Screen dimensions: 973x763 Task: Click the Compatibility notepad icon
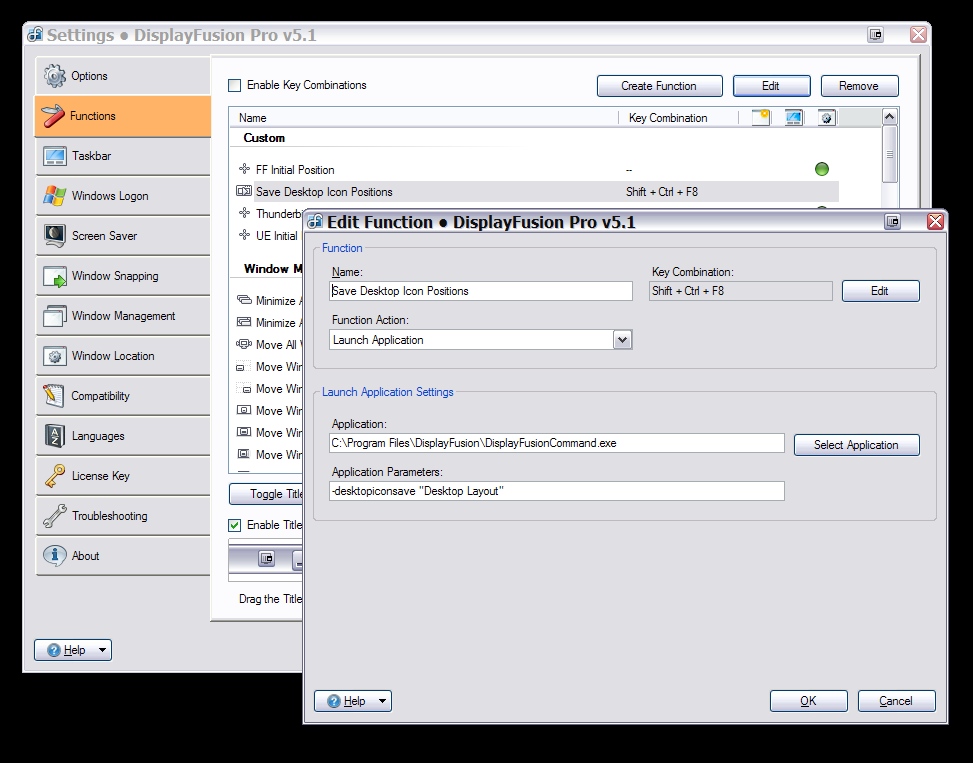(x=54, y=396)
